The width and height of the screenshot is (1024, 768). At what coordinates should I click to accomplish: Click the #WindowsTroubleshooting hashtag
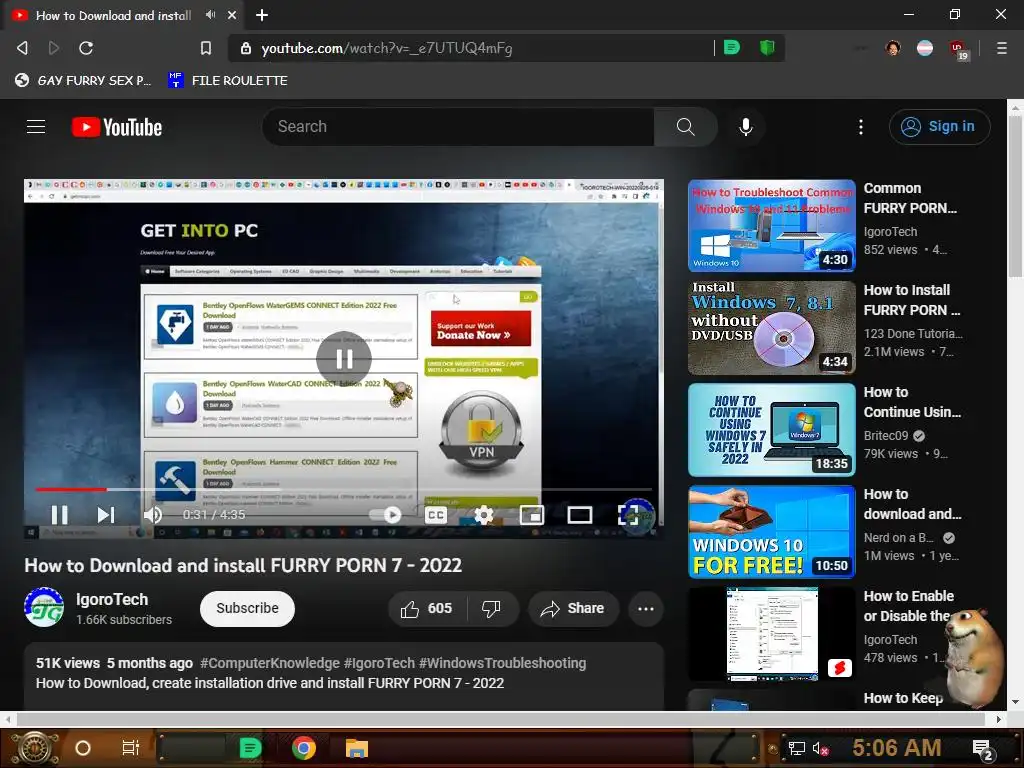pos(502,663)
